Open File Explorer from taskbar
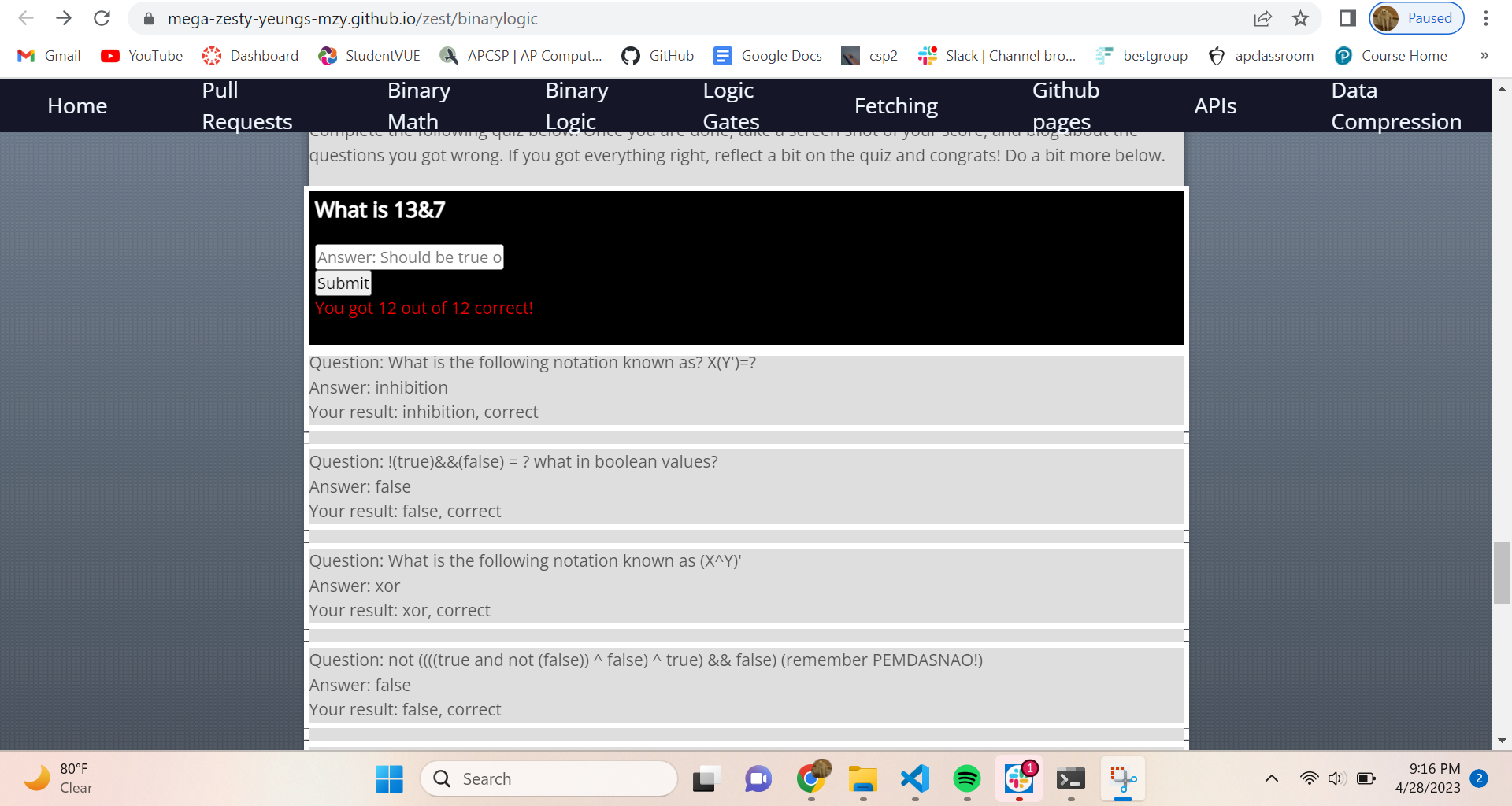 click(x=863, y=778)
